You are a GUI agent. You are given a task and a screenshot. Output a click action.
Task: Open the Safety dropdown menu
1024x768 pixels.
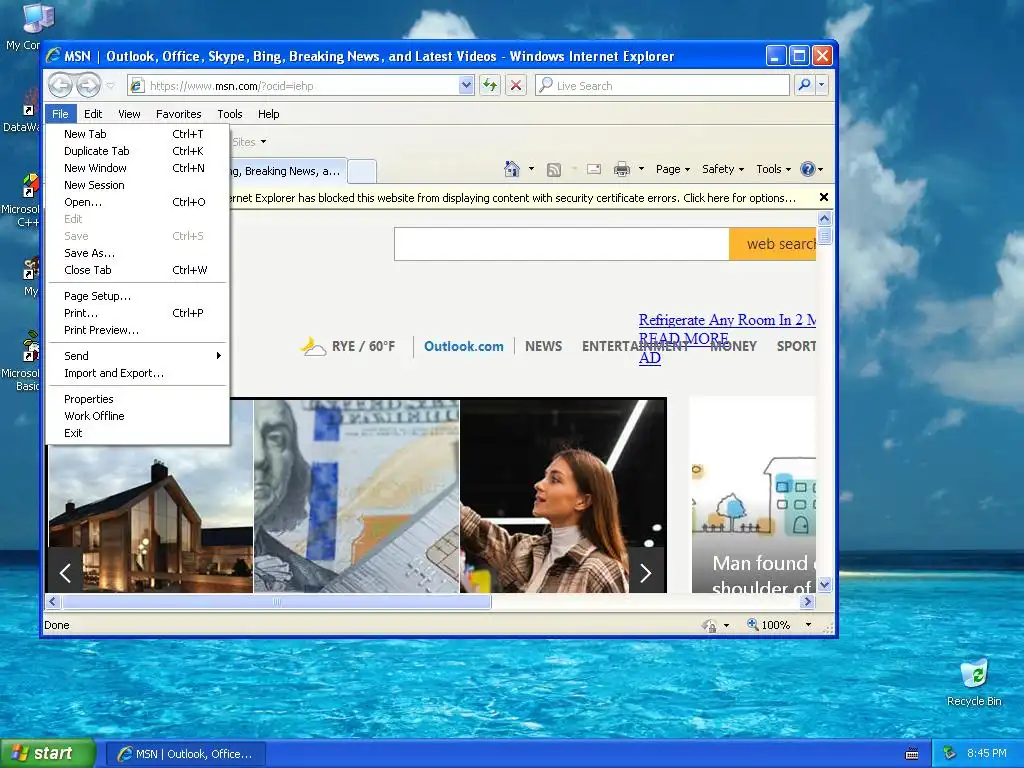(722, 169)
